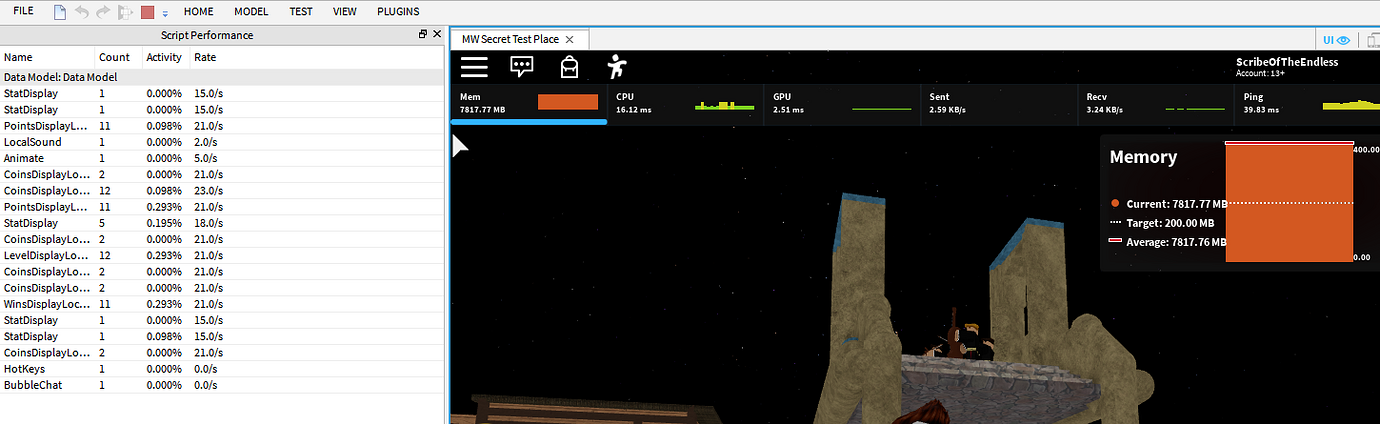1380x424 pixels.
Task: Expand the quick access toolbar dropdown arrow
Action: tap(165, 14)
